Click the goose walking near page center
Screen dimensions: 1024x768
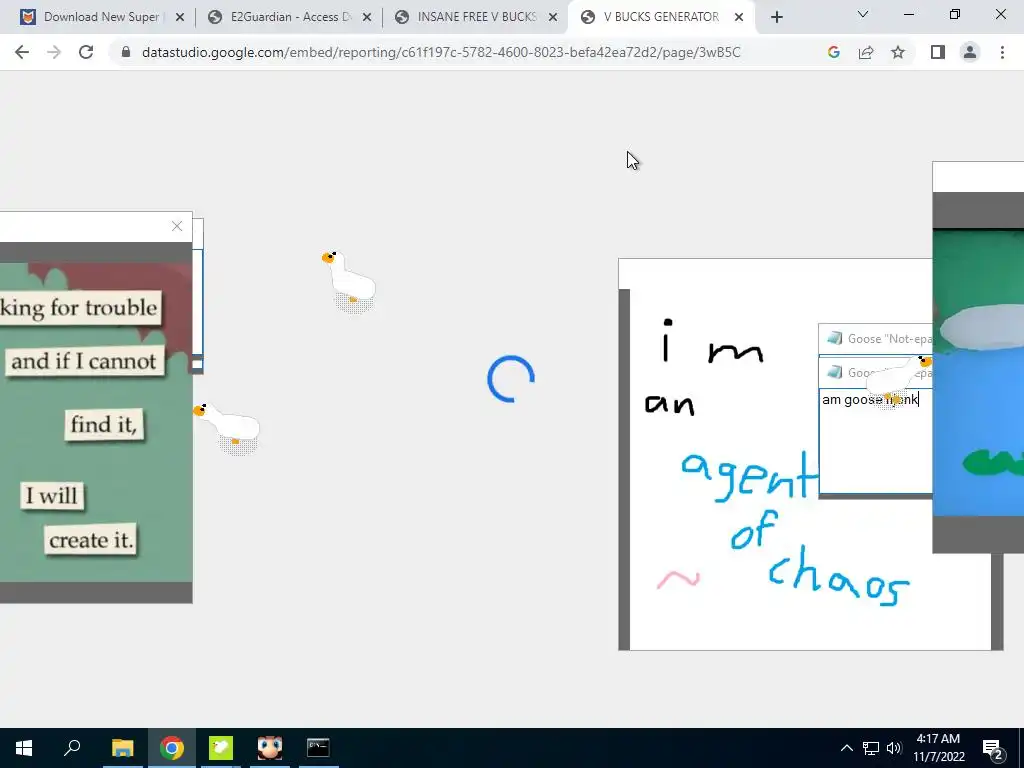click(x=349, y=281)
